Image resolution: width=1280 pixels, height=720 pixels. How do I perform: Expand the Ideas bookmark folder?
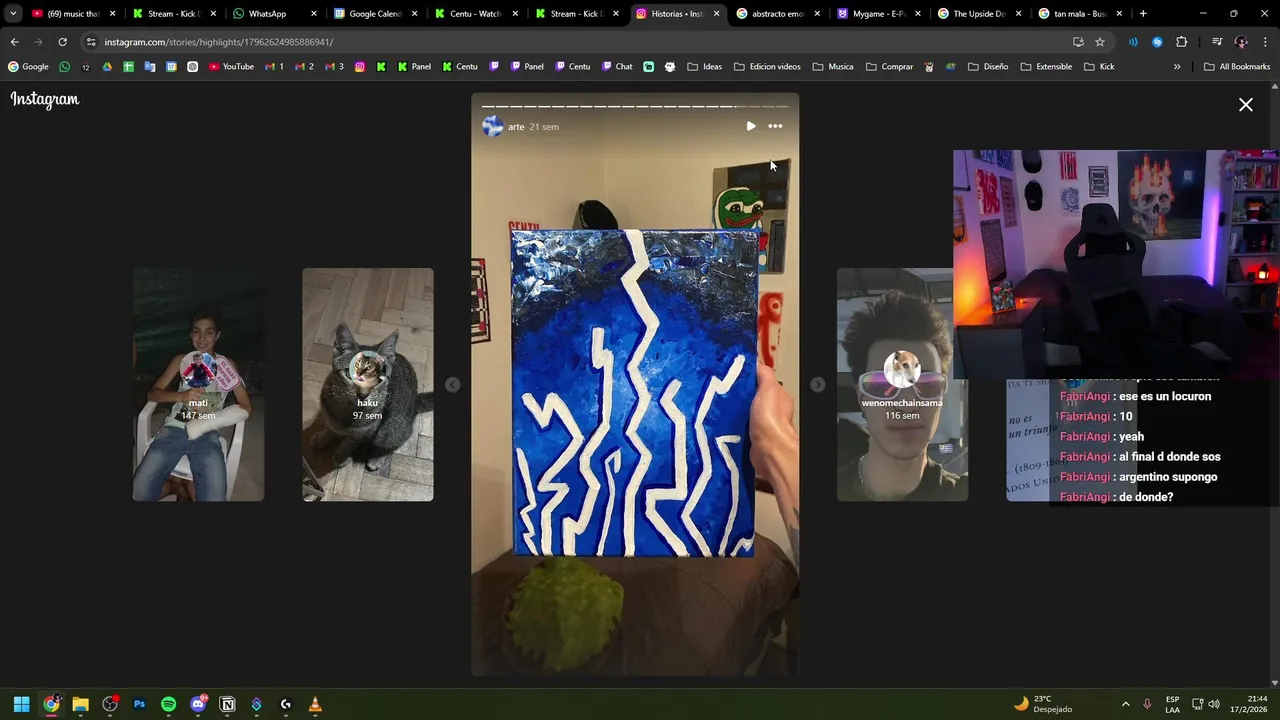tap(704, 67)
